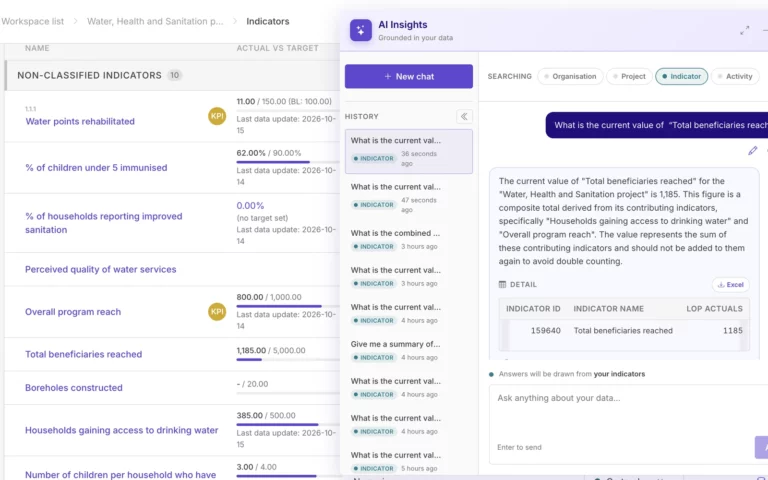Download detail table as Excel
Image resolution: width=768 pixels, height=480 pixels.
(730, 285)
